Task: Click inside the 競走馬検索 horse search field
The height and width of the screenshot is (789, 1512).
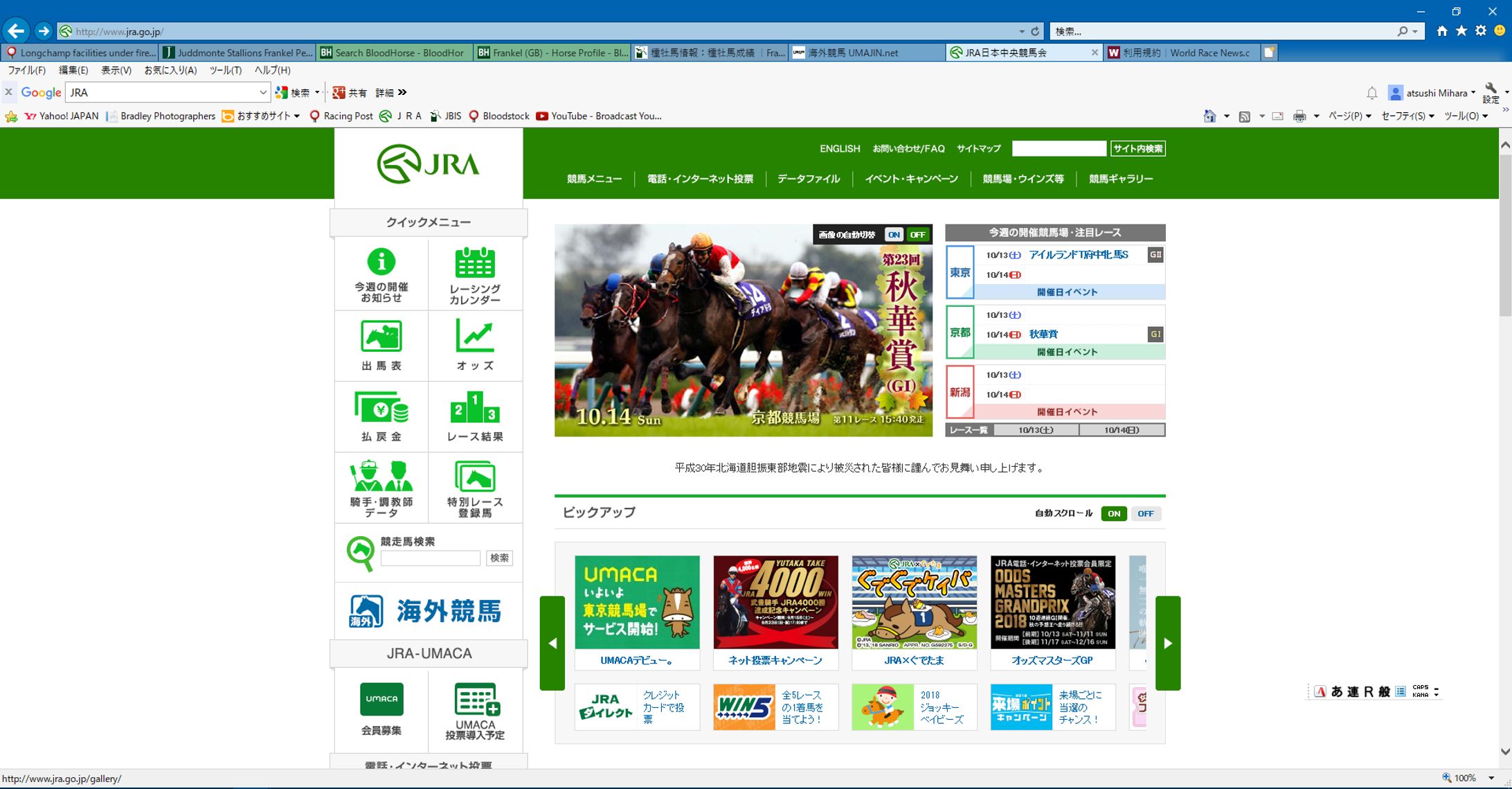Action: (x=429, y=558)
